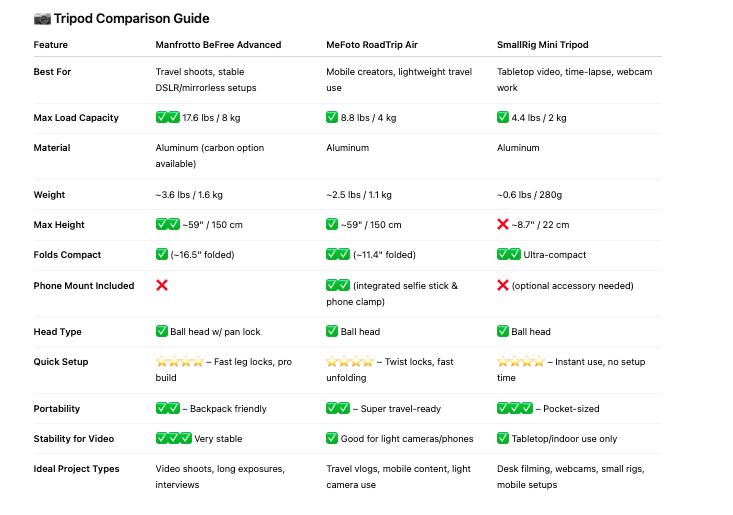733x515 pixels.
Task: Click the SmallRig Mini Tripod column header
Action: pos(543,45)
